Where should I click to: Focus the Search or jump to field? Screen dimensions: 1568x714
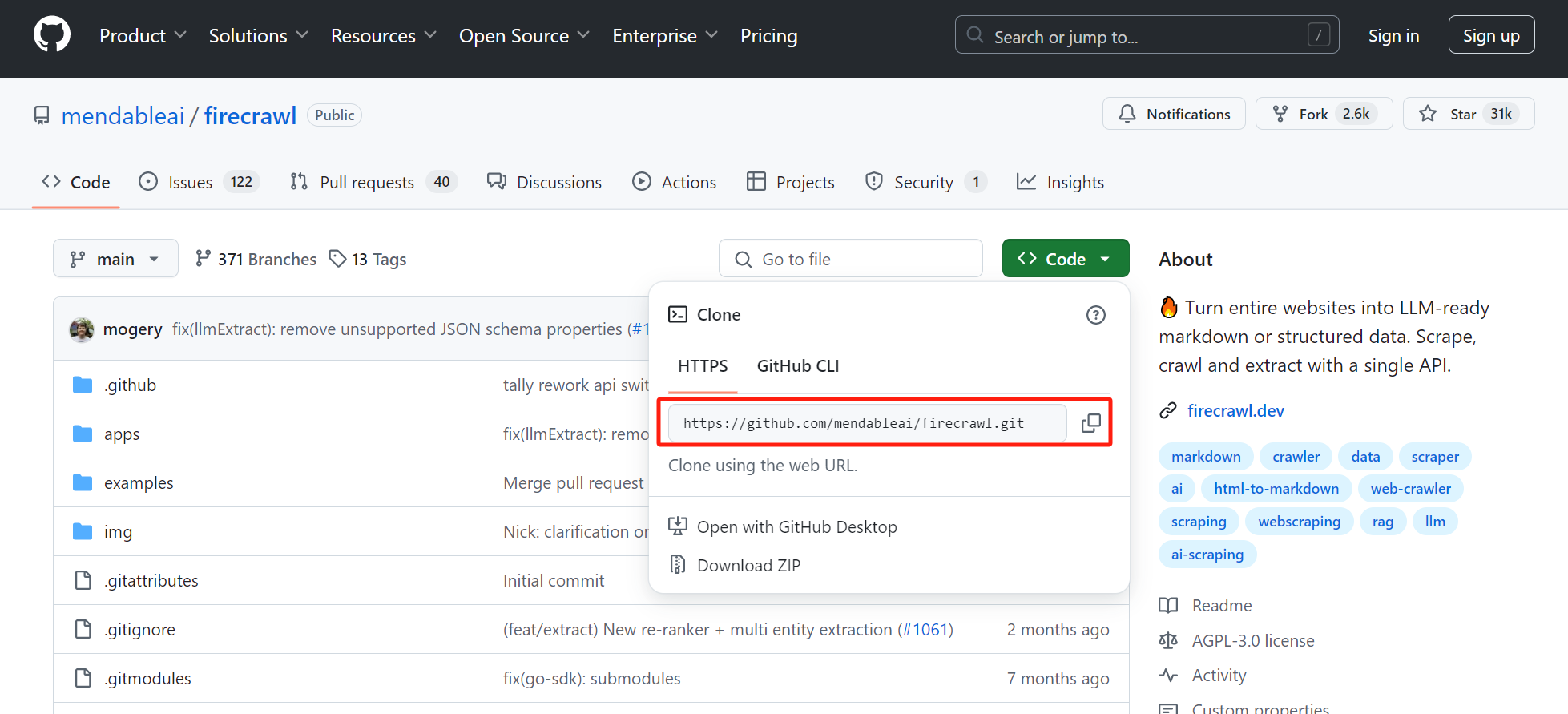[1147, 35]
